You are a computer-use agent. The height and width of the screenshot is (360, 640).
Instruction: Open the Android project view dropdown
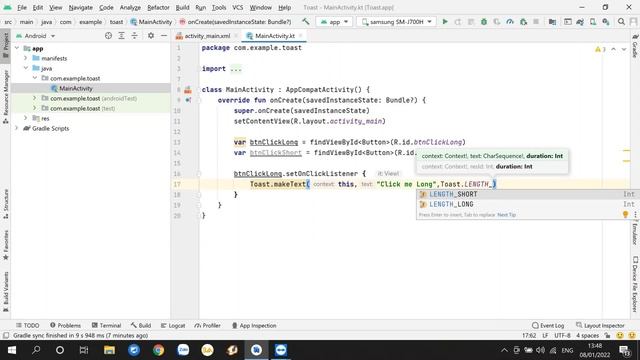[36, 36]
